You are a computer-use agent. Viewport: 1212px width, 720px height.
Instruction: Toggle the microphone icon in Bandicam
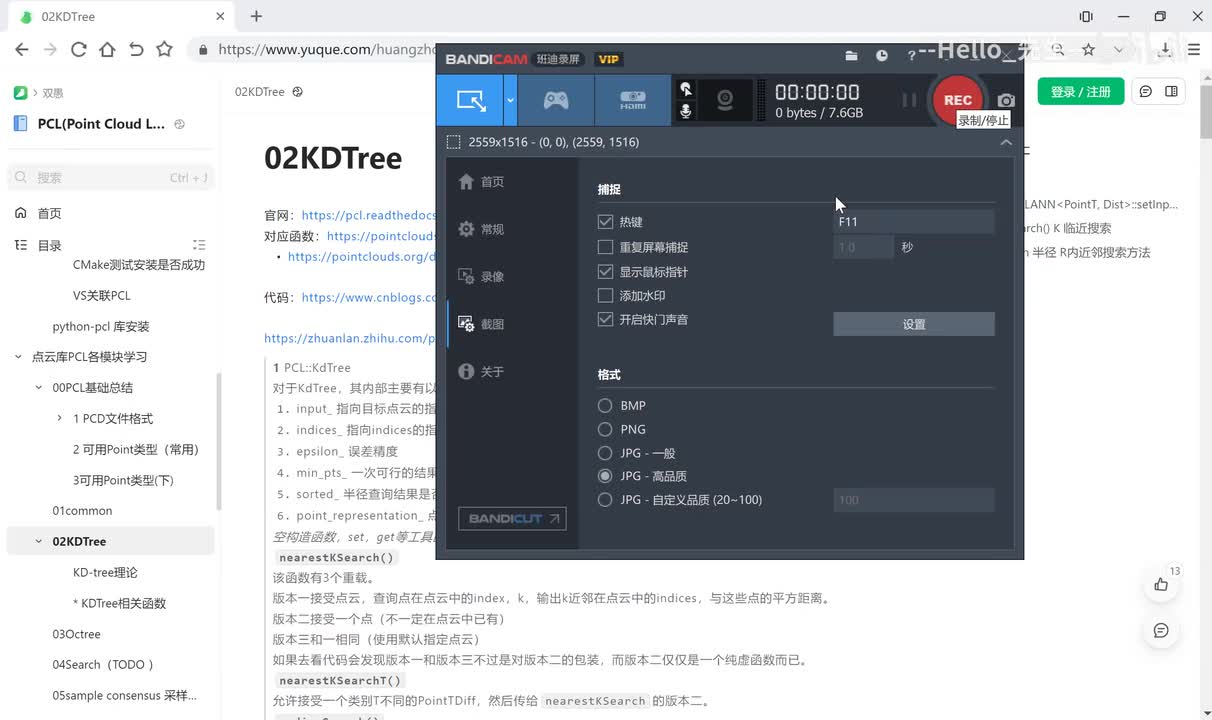pos(686,111)
